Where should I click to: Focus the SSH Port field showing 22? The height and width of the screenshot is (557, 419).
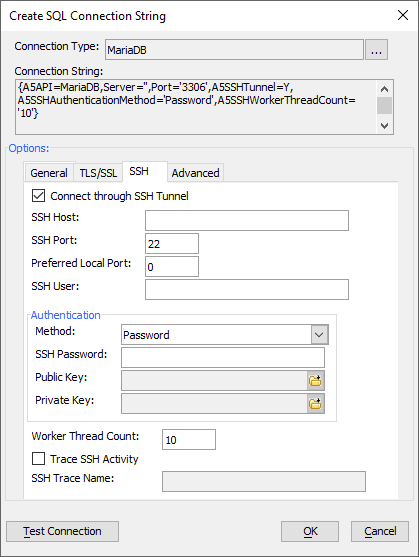(172, 244)
